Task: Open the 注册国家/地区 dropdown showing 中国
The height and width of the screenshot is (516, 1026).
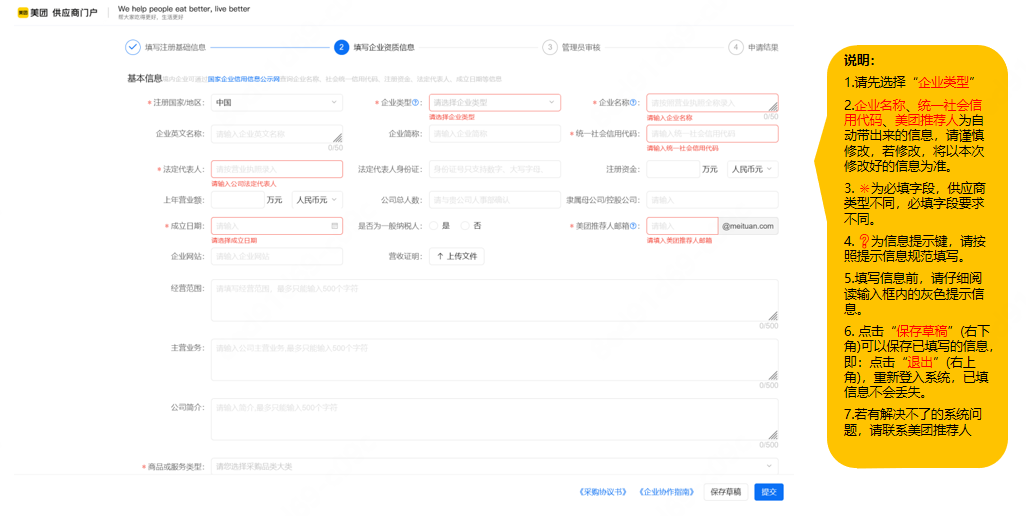Action: pyautogui.click(x=277, y=103)
